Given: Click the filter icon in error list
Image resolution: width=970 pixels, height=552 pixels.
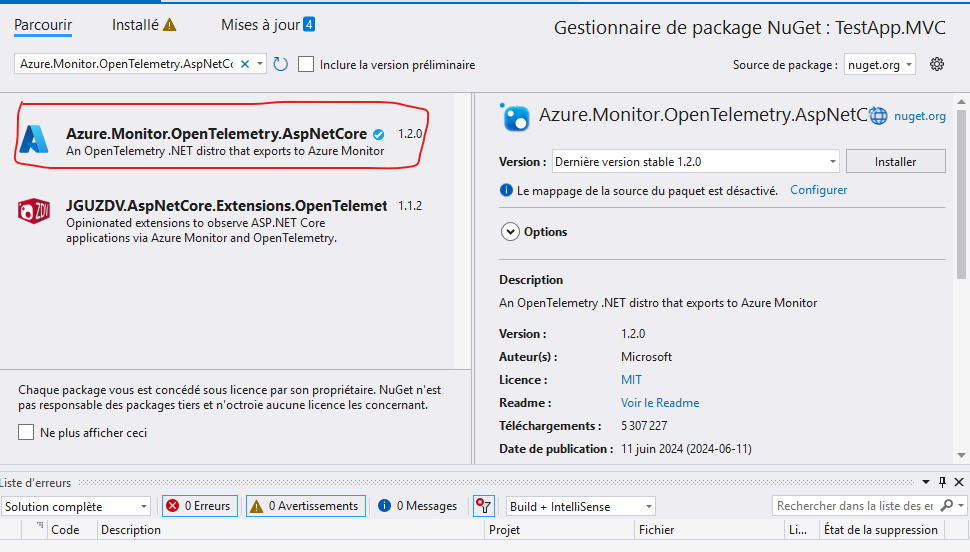Looking at the screenshot, I should [483, 506].
